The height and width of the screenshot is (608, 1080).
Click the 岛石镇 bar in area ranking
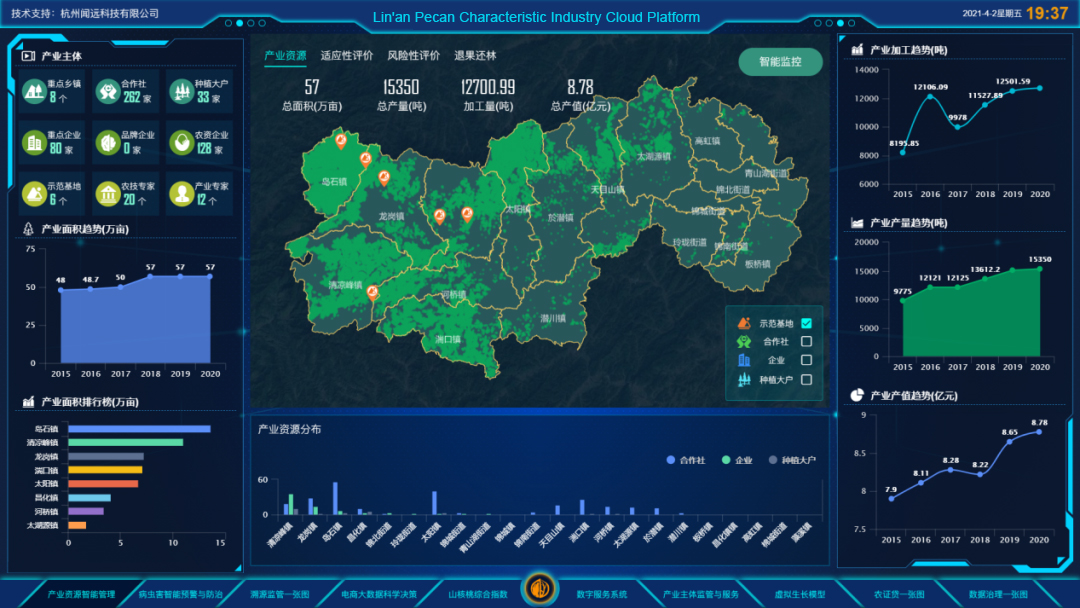pos(139,429)
